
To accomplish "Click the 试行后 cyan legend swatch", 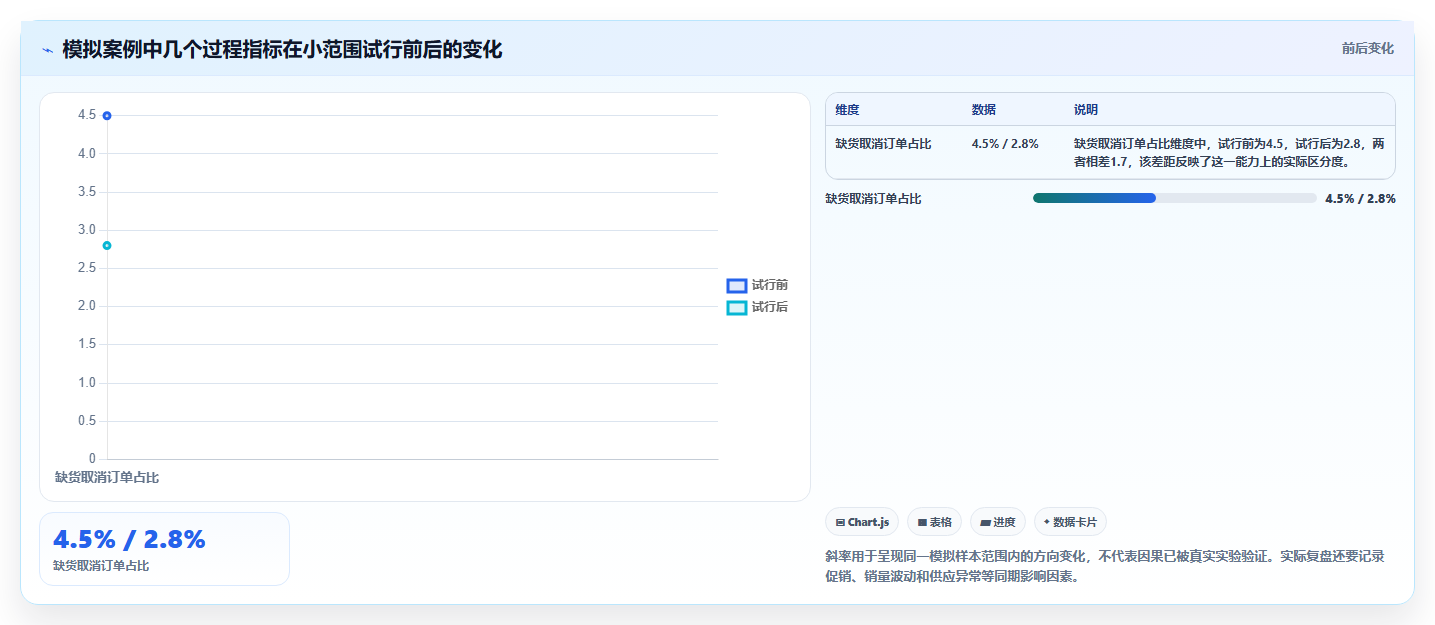I will (x=737, y=307).
